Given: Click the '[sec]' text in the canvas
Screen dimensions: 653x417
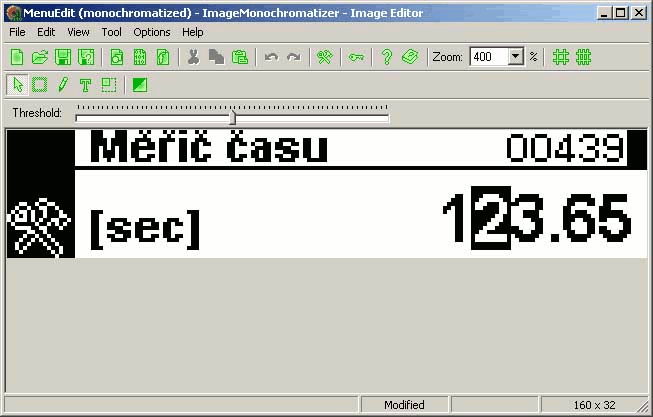Looking at the screenshot, I should pyautogui.click(x=145, y=229).
